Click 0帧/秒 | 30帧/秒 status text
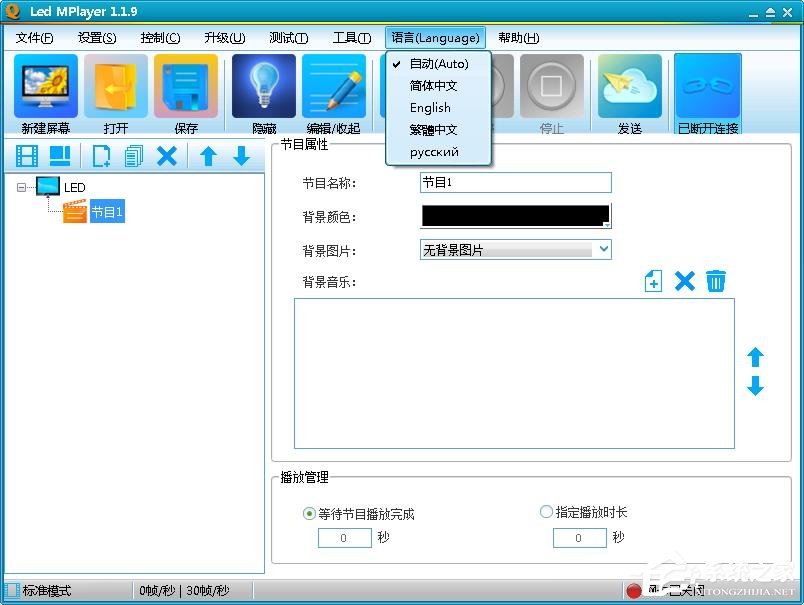Screen dimensions: 804x605 pos(185,591)
